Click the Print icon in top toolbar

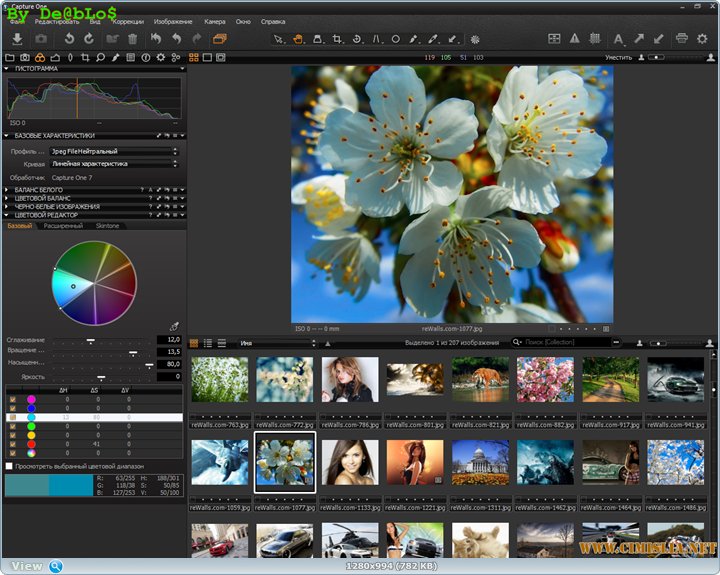coord(682,38)
